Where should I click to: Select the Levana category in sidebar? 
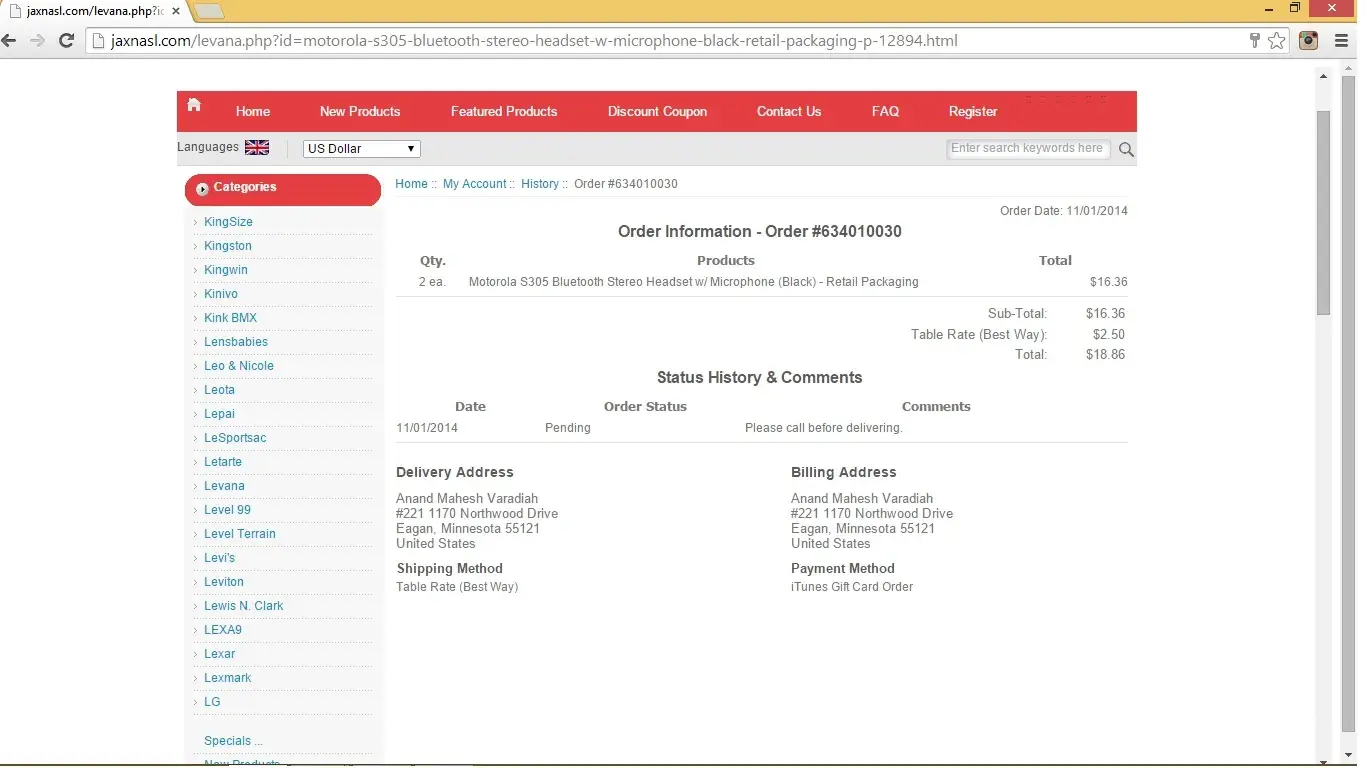point(224,486)
